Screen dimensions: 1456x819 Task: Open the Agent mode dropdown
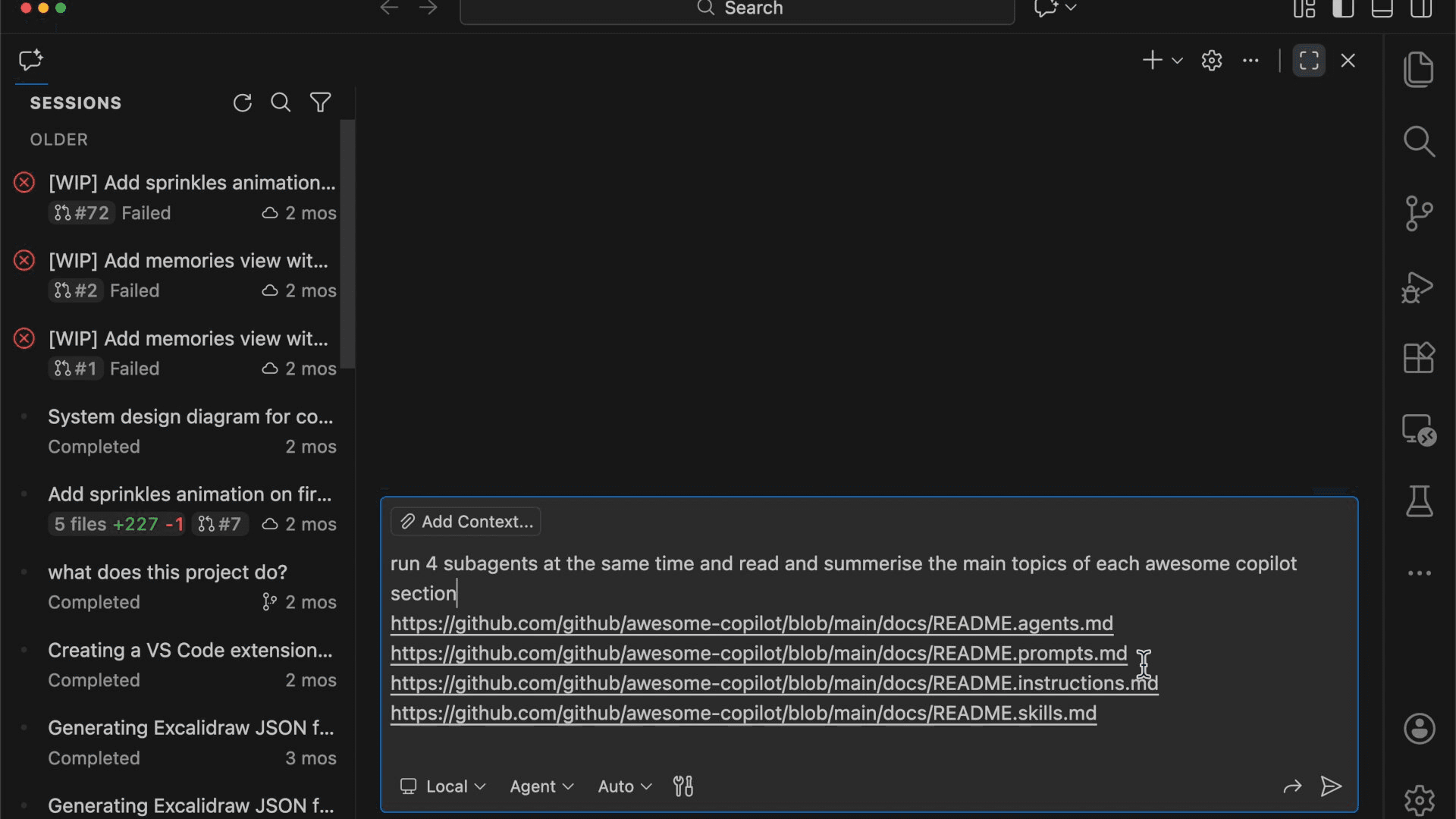point(541,786)
